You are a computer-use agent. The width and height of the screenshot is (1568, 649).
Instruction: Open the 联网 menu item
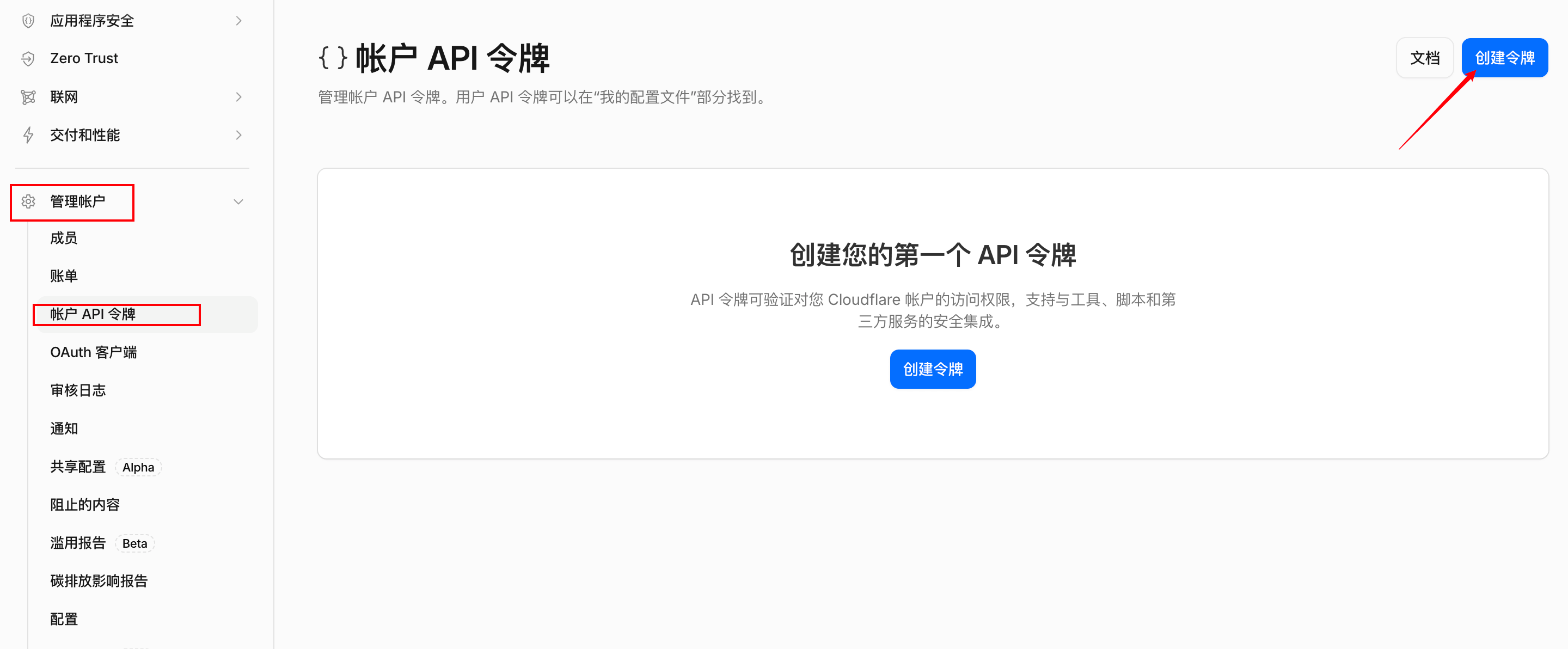64,97
